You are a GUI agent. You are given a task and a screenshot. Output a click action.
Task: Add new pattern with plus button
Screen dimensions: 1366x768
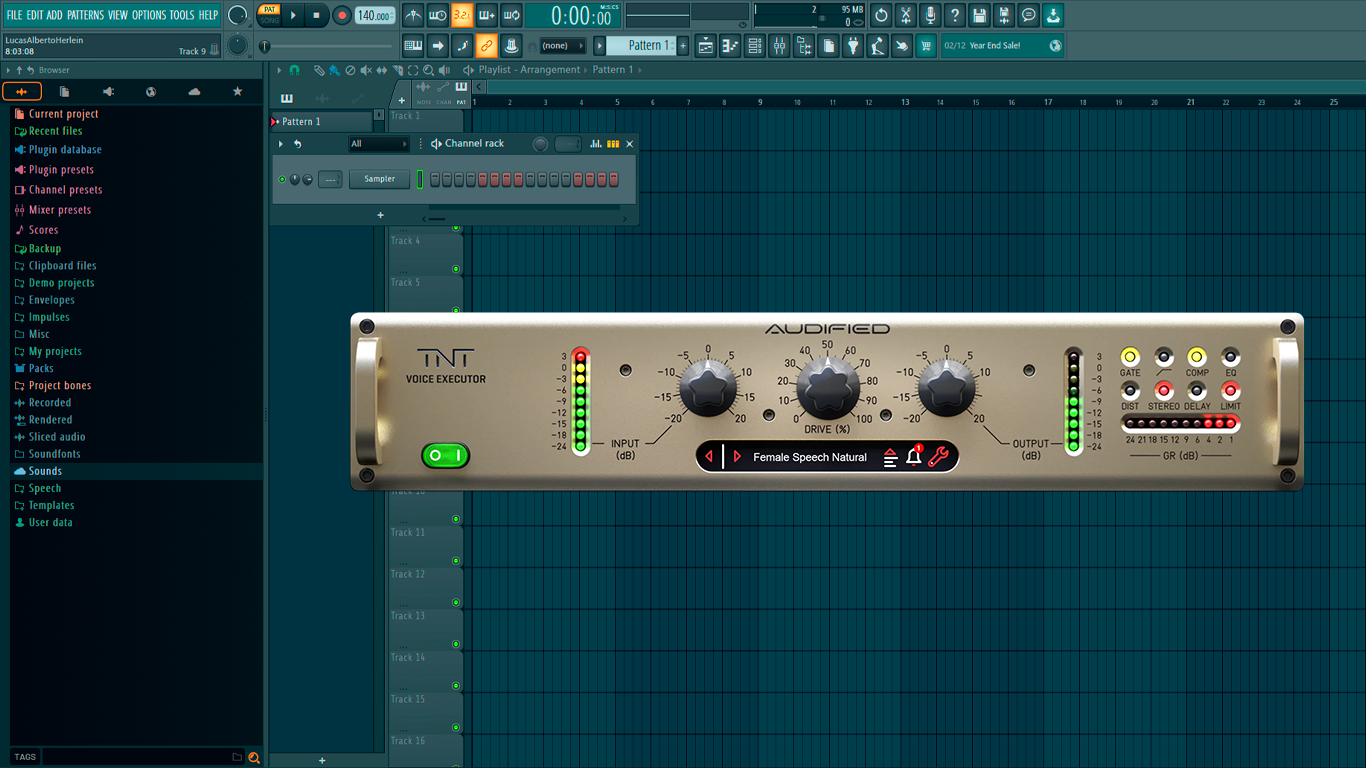[x=683, y=45]
